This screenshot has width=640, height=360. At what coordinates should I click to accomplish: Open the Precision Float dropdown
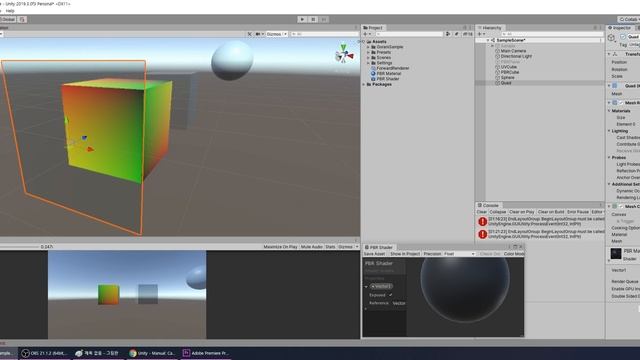pos(459,254)
